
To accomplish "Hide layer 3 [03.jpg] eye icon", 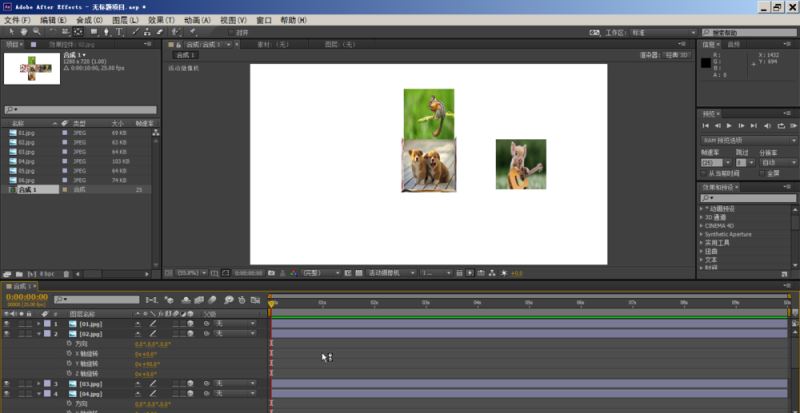I will [x=7, y=383].
